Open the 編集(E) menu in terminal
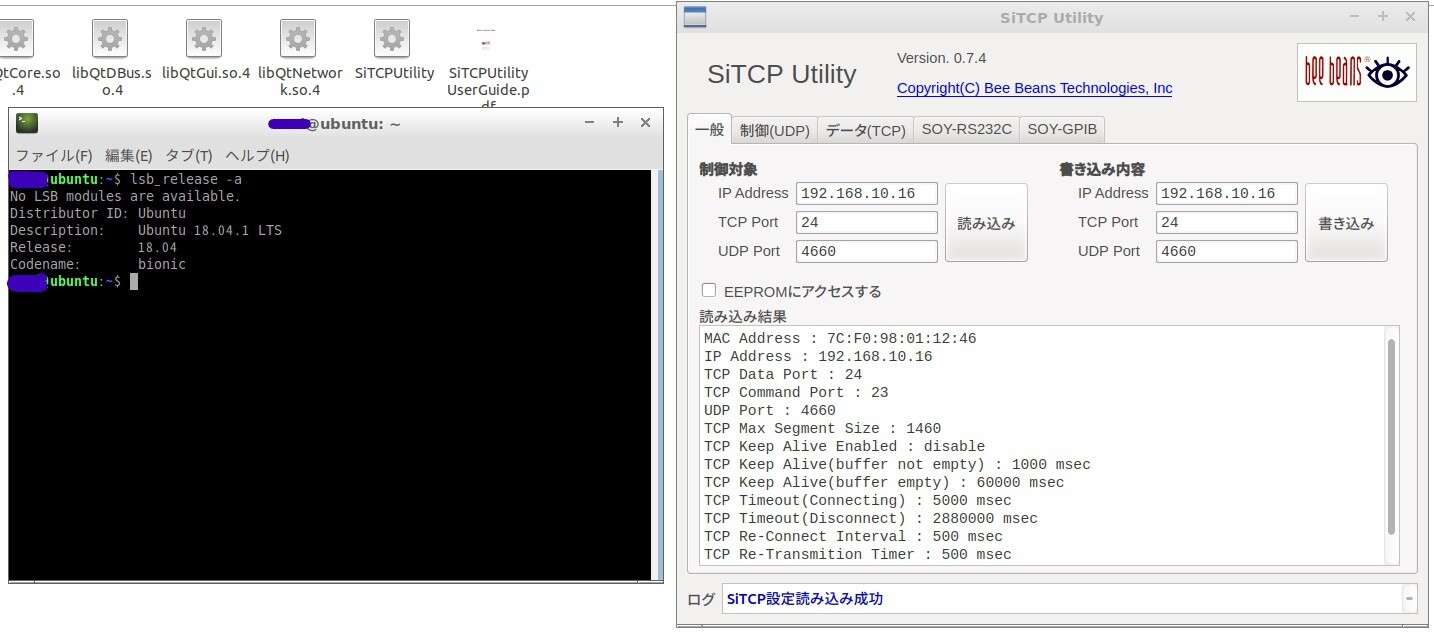Screen dimensions: 1434x632 tap(129, 155)
